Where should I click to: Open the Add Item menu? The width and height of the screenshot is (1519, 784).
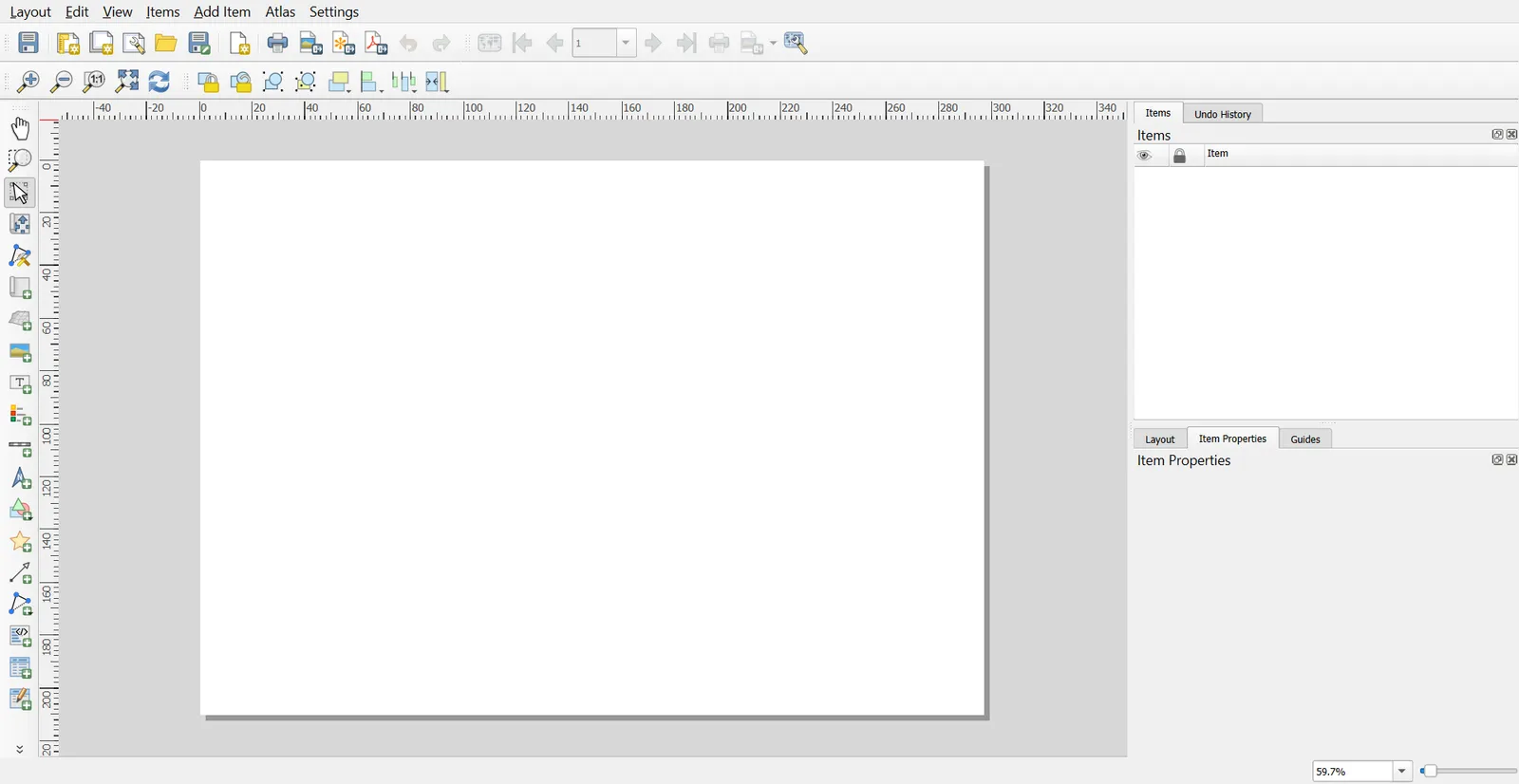pyautogui.click(x=222, y=11)
